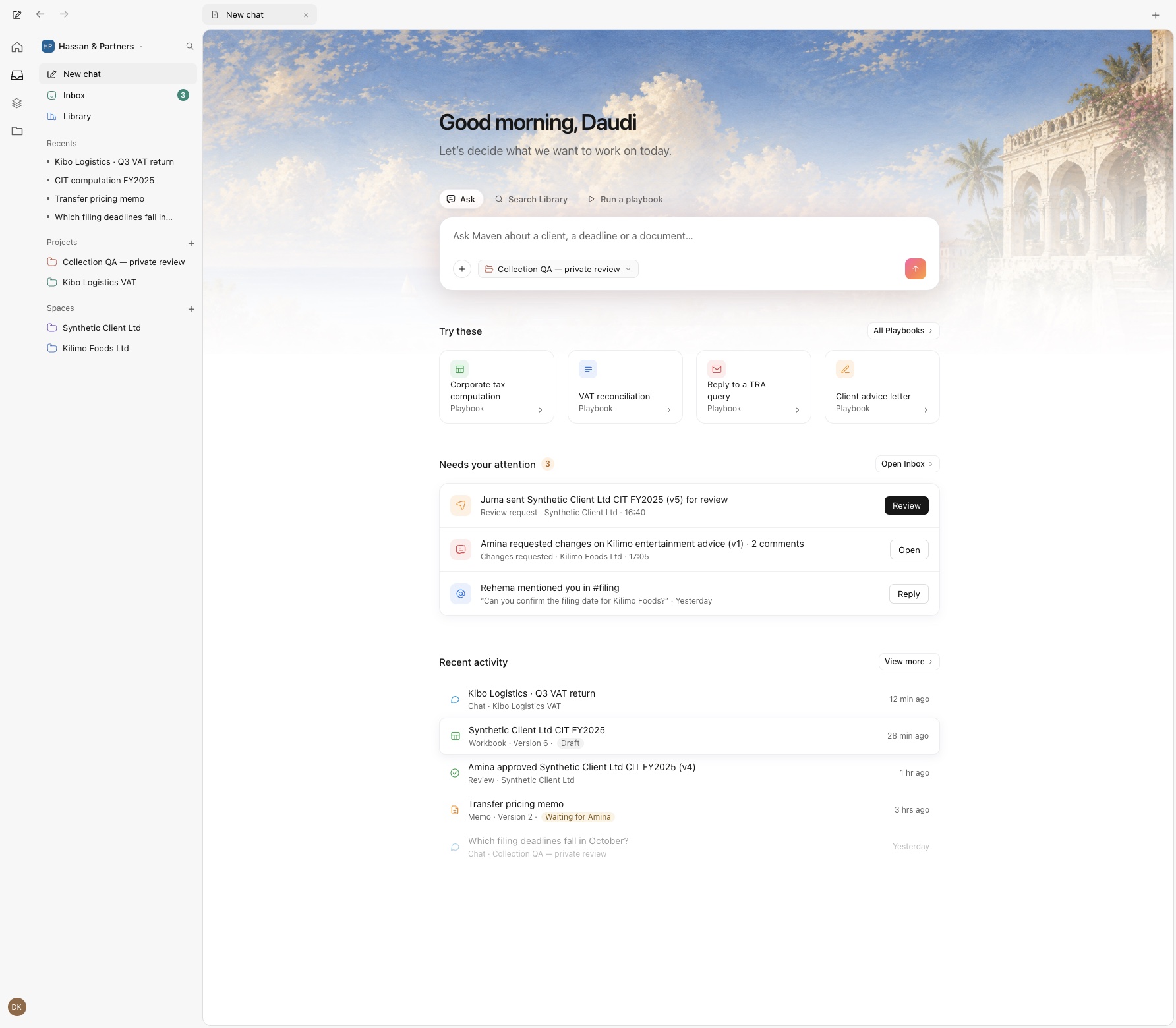
Task: Send the prompt with the orange arrow
Action: [915, 269]
